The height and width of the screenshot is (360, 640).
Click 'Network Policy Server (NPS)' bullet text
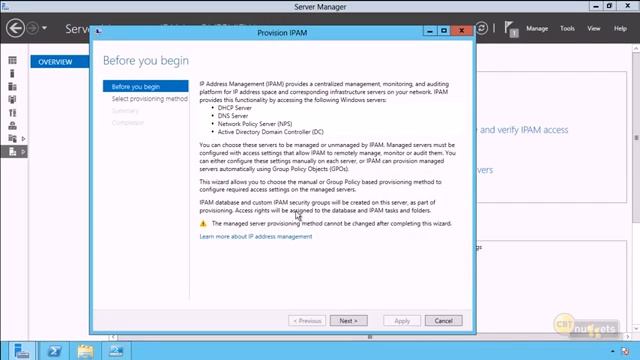[255, 124]
